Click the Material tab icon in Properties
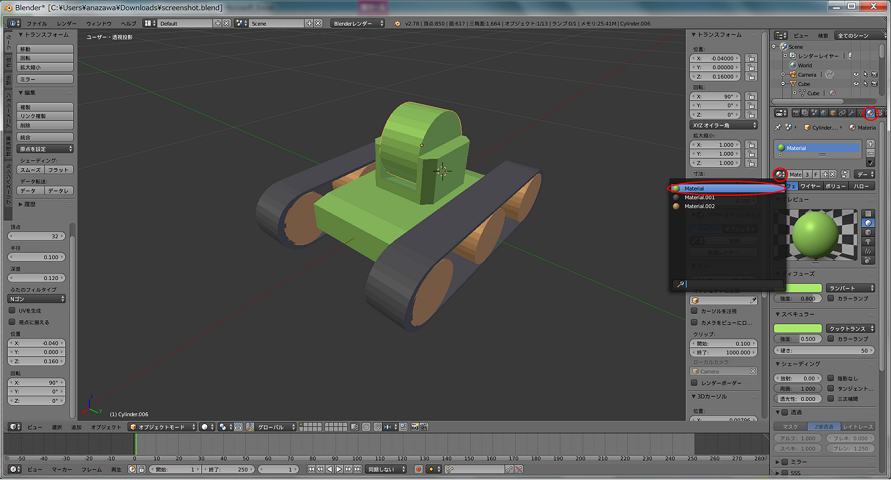This screenshot has height=480, width=891. 870,113
